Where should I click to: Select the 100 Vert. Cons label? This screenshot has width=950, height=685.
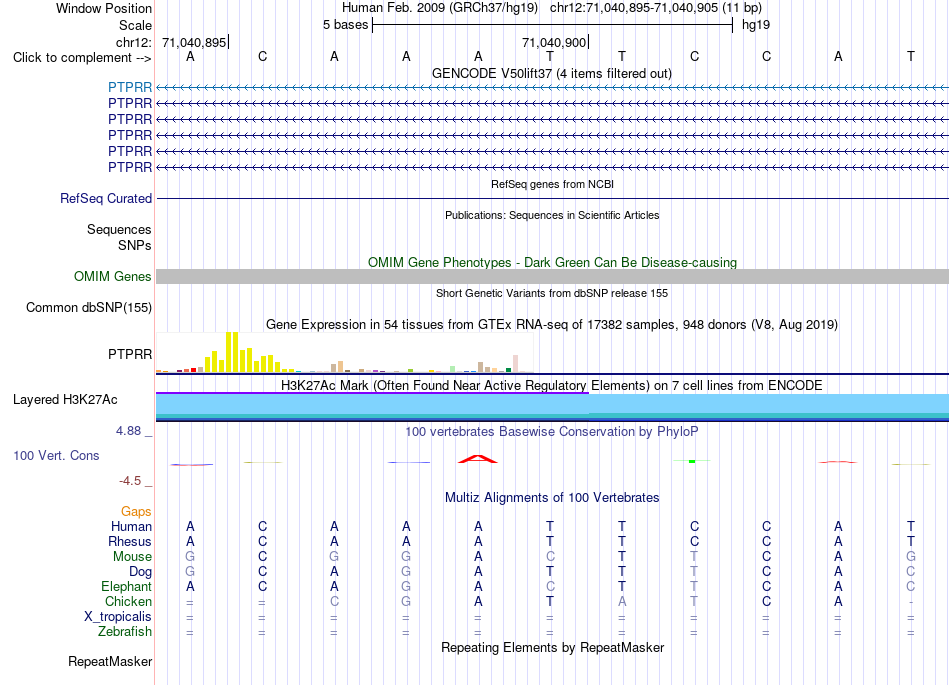[56, 455]
